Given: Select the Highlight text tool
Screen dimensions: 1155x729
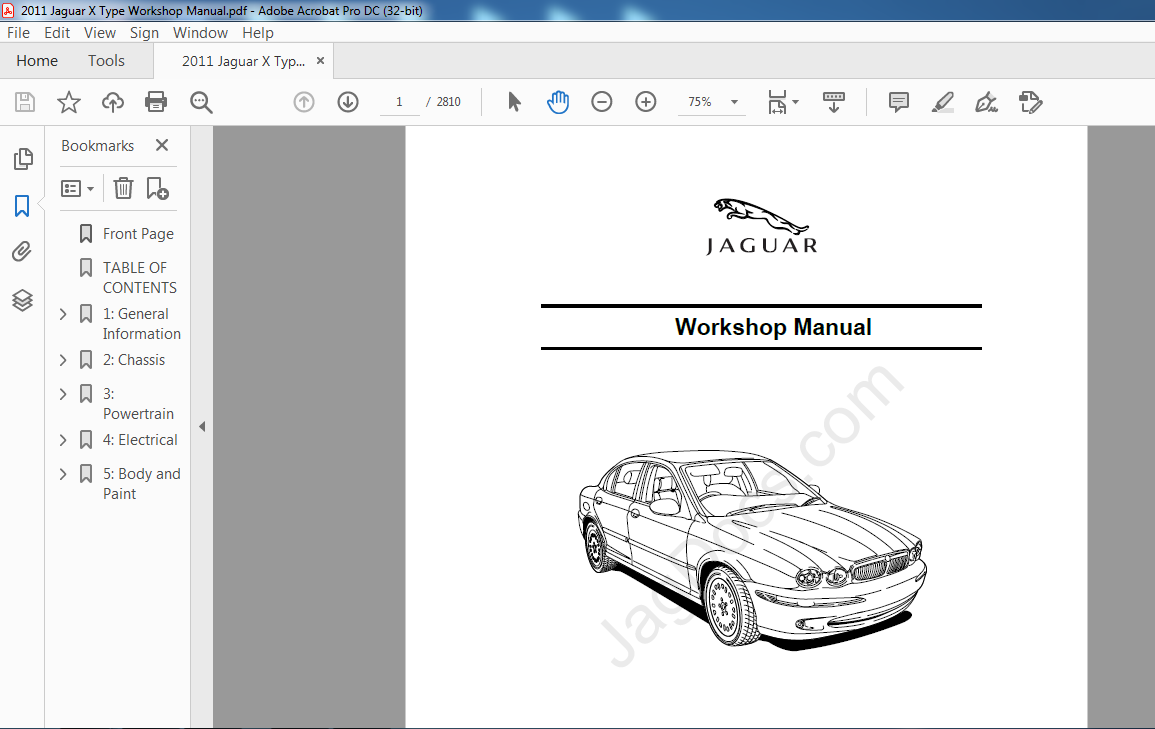Looking at the screenshot, I should pos(943,102).
